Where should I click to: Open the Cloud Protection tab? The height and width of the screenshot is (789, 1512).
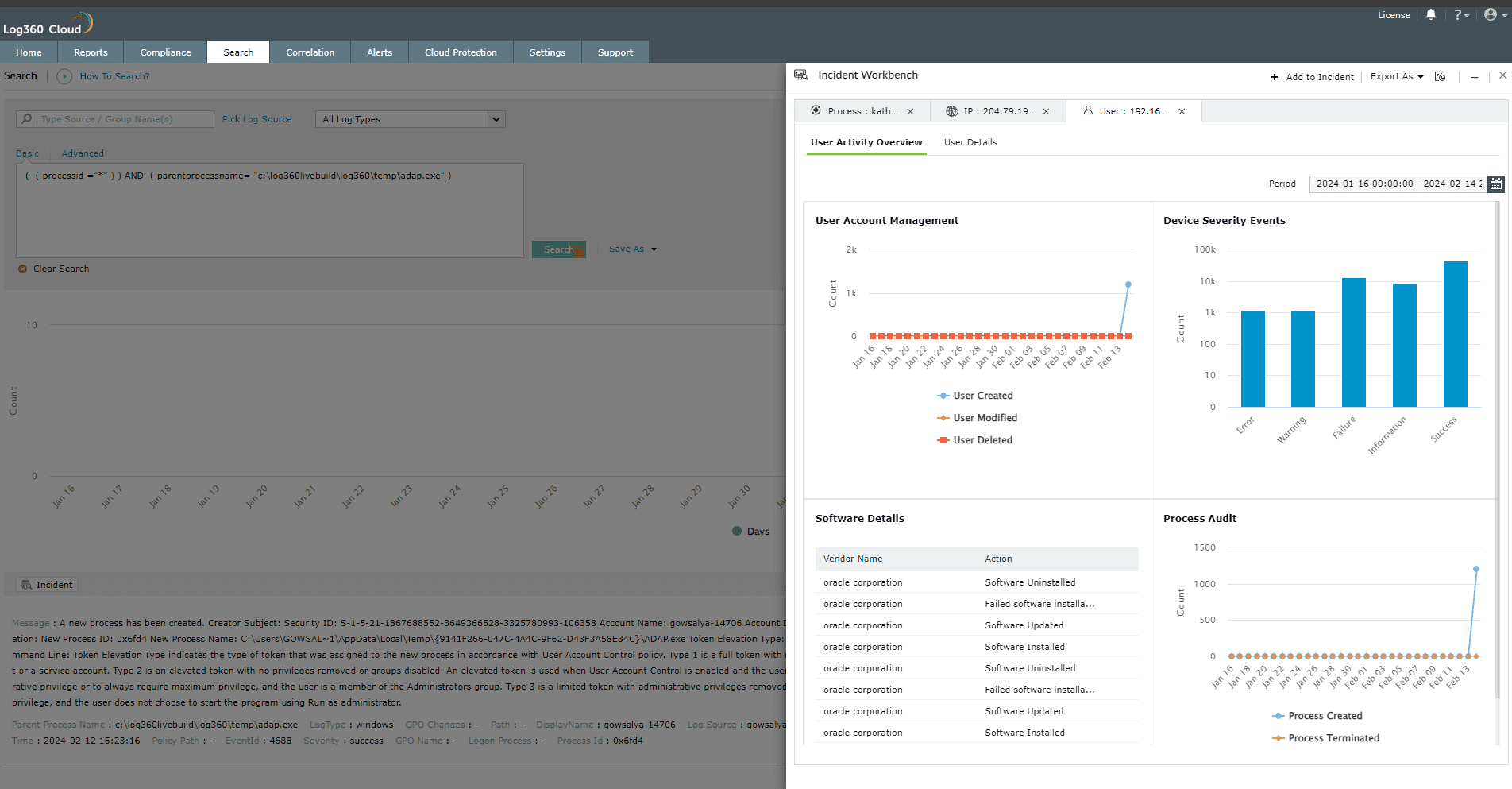click(x=461, y=52)
